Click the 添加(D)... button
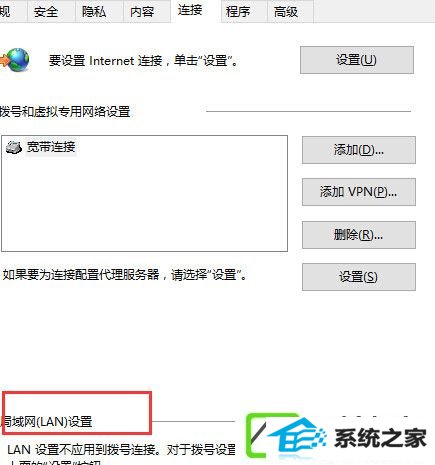 (359, 150)
